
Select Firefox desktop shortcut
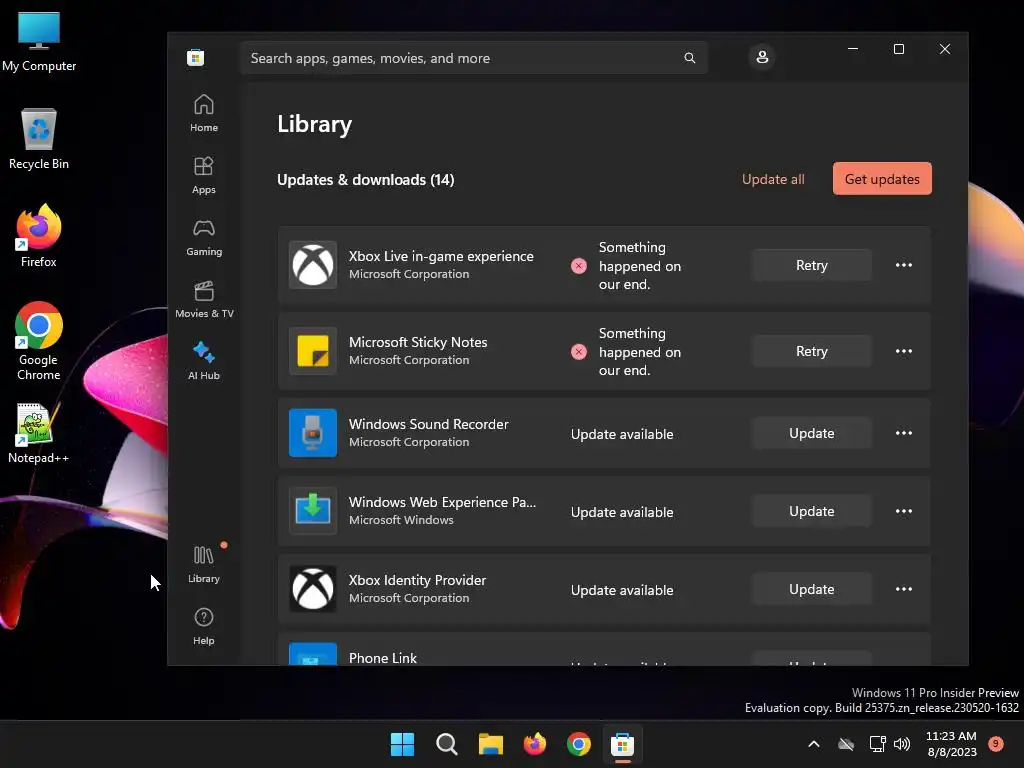tap(39, 236)
